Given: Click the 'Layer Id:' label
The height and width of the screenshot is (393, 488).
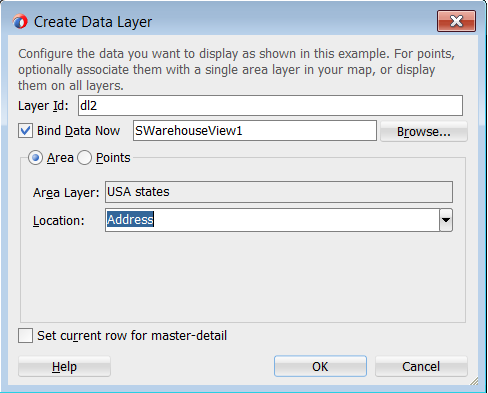Looking at the screenshot, I should click(x=43, y=106).
